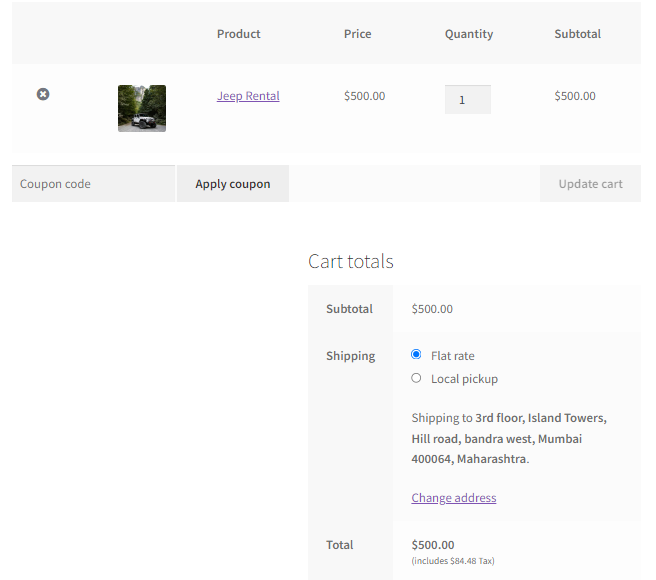Image resolution: width=656 pixels, height=580 pixels.
Task: Open the Change address link
Action: [454, 498]
